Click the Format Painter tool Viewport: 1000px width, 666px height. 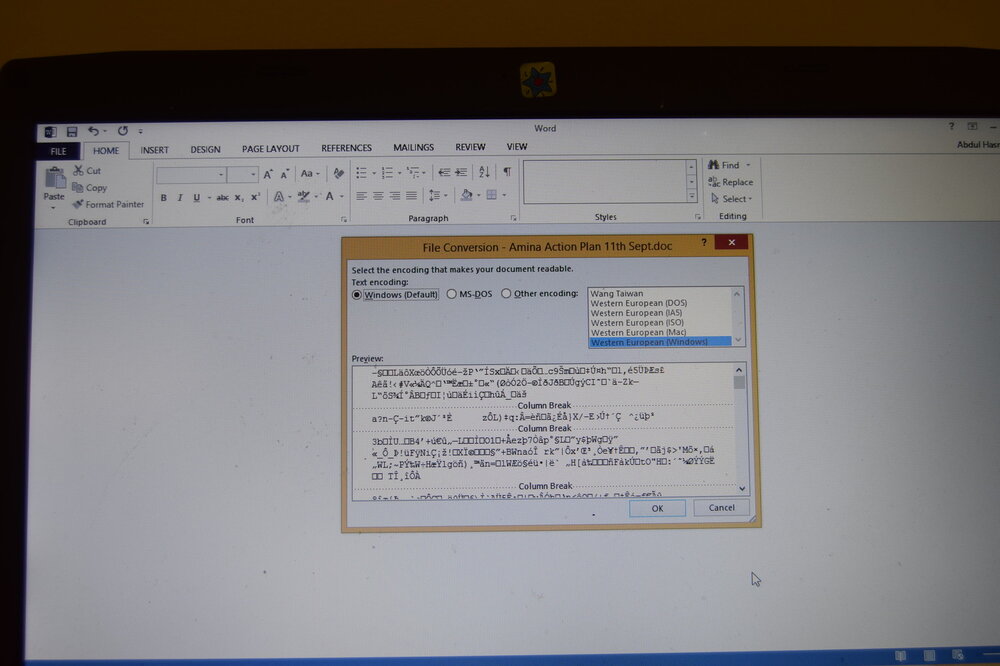pyautogui.click(x=108, y=205)
